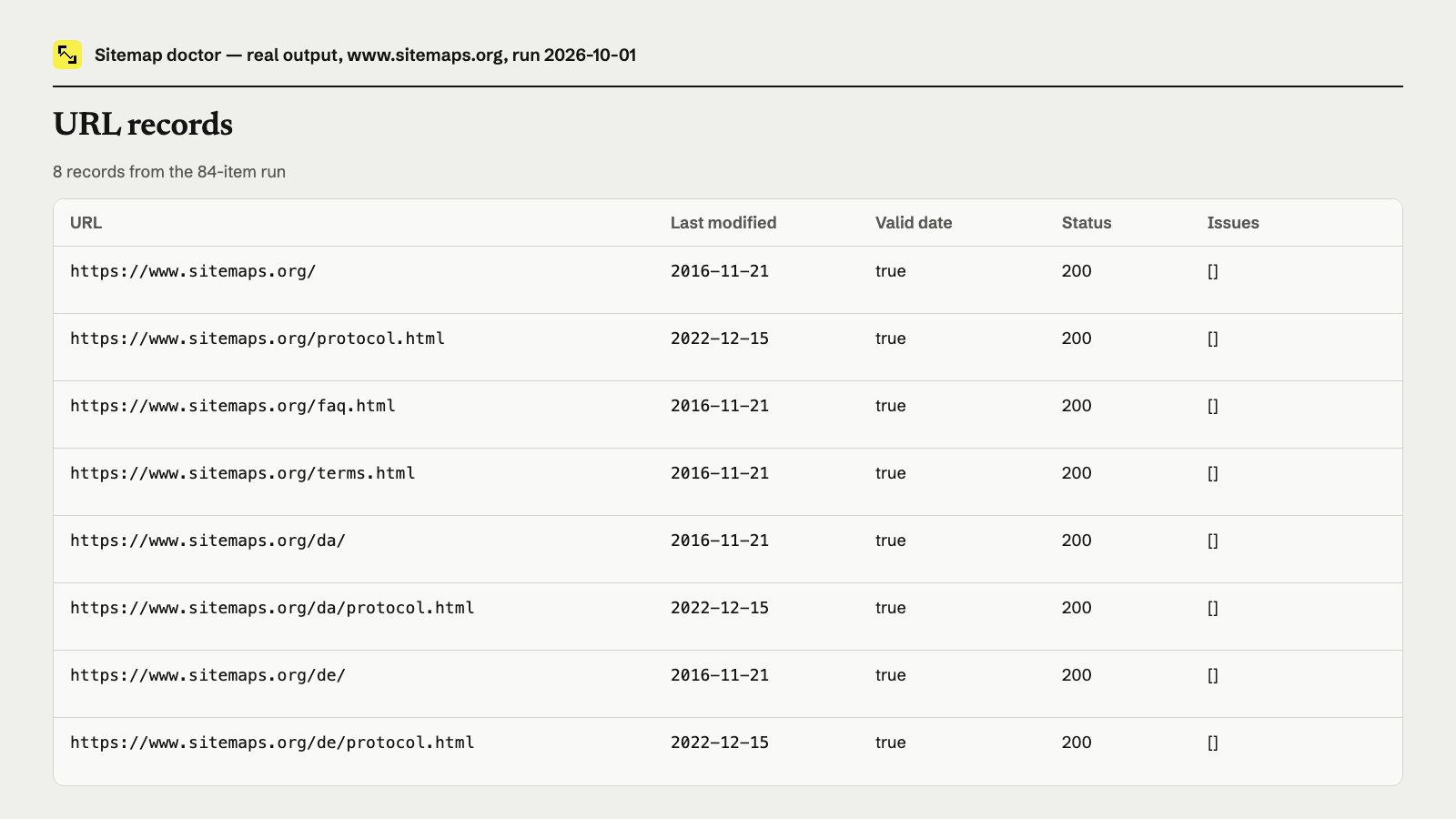Select the https://www.sitemaps.org/ root URL cell
The height and width of the screenshot is (819, 1456).
(x=193, y=271)
